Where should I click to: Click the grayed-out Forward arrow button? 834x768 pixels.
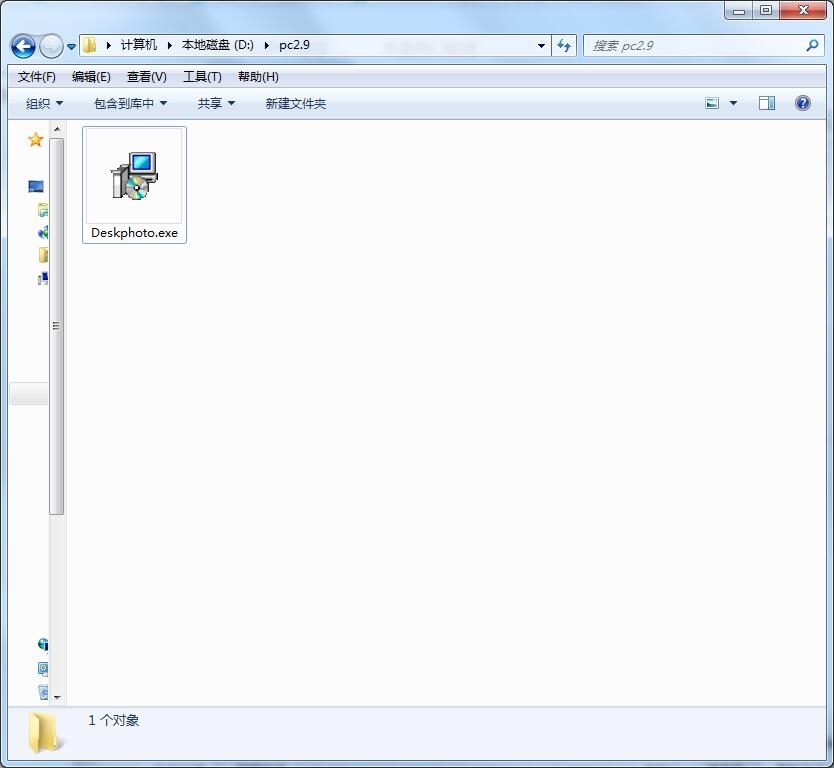point(52,46)
